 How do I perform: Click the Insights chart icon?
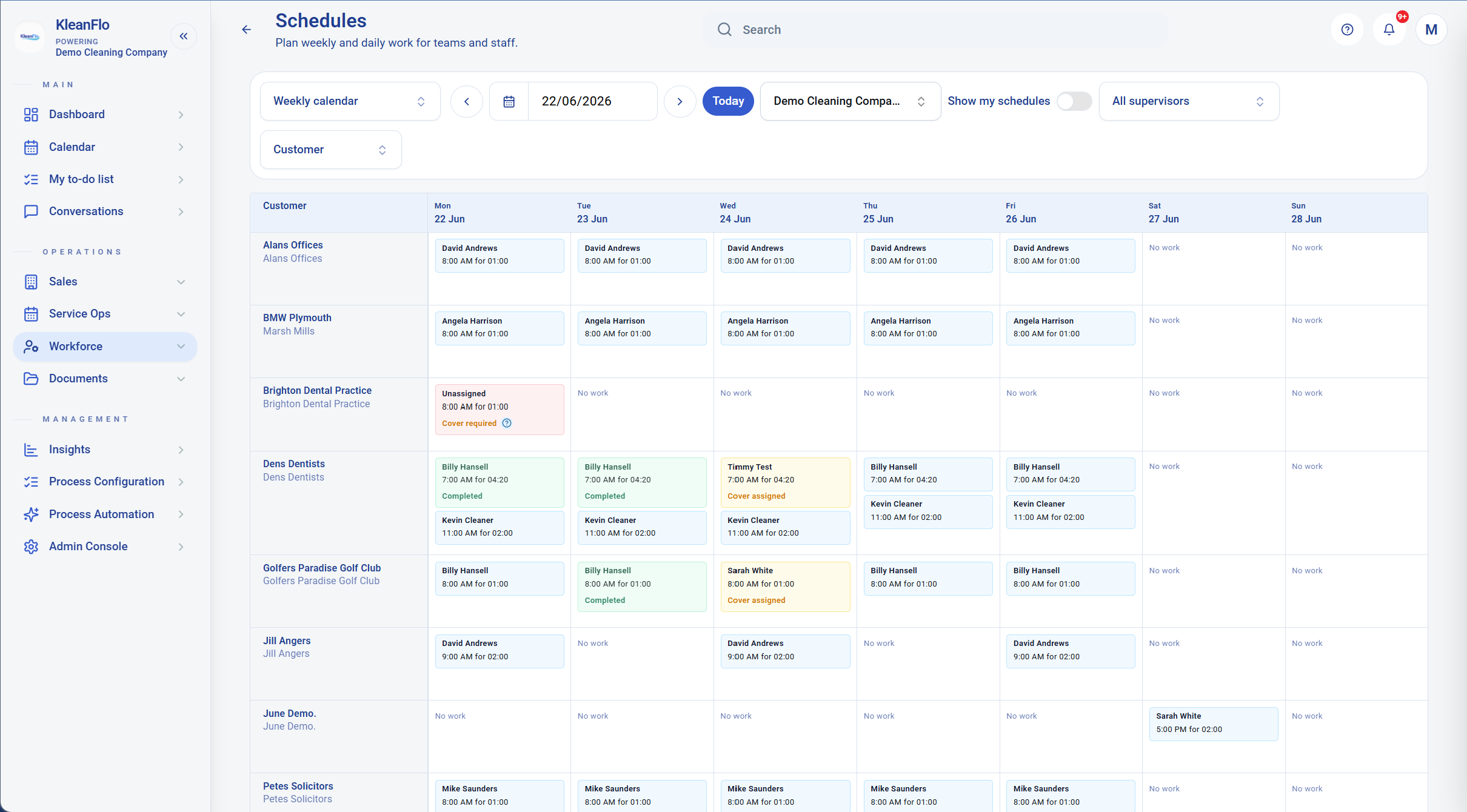[31, 450]
